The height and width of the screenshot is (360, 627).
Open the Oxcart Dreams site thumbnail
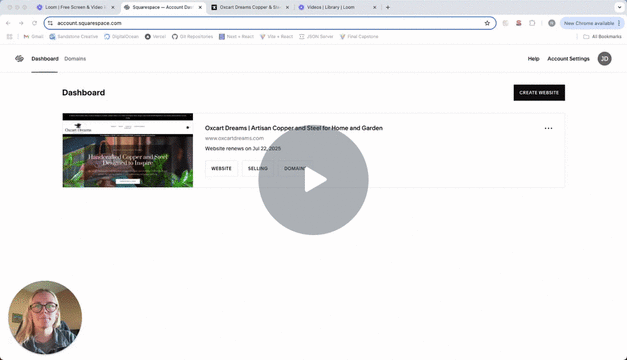pyautogui.click(x=128, y=150)
